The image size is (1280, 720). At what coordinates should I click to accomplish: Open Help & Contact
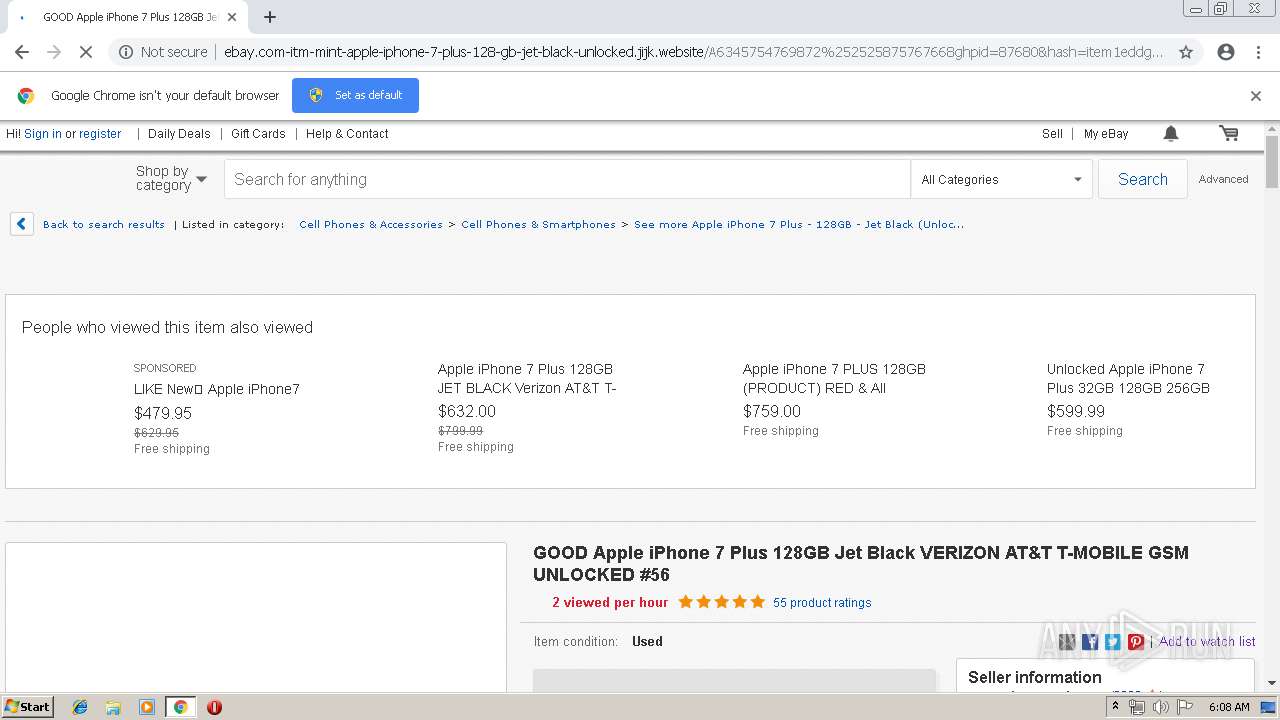point(347,133)
